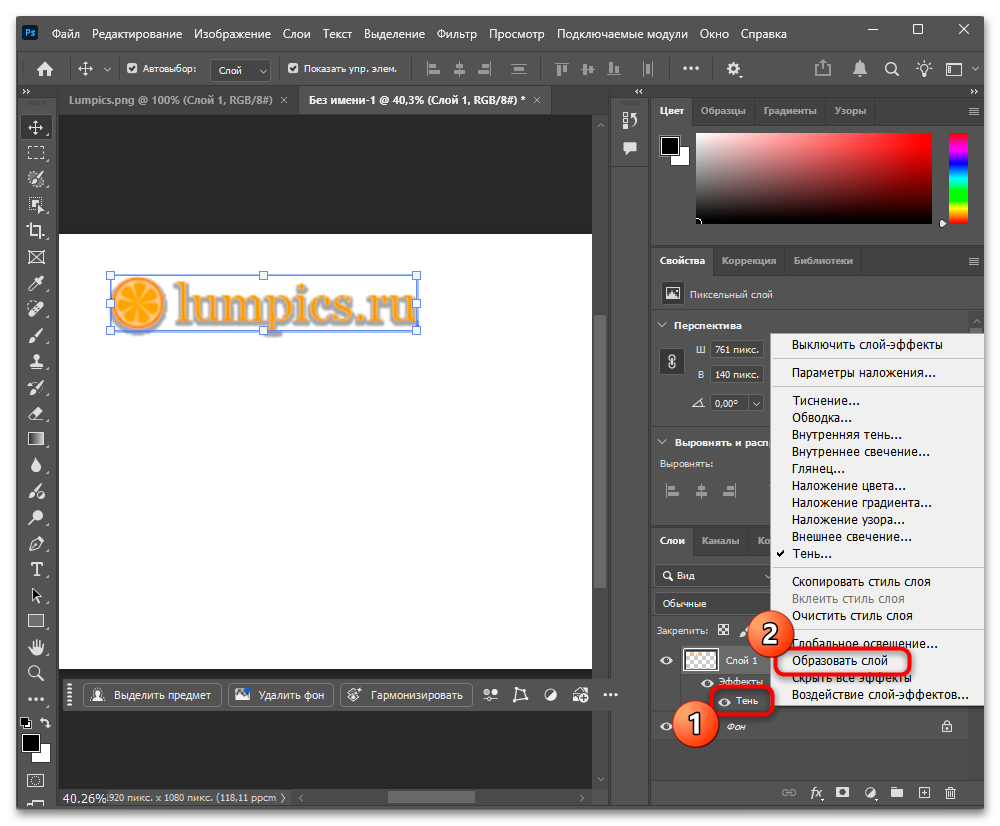Choose Выключить слой-эффекты
1000x826 pixels.
point(867,344)
